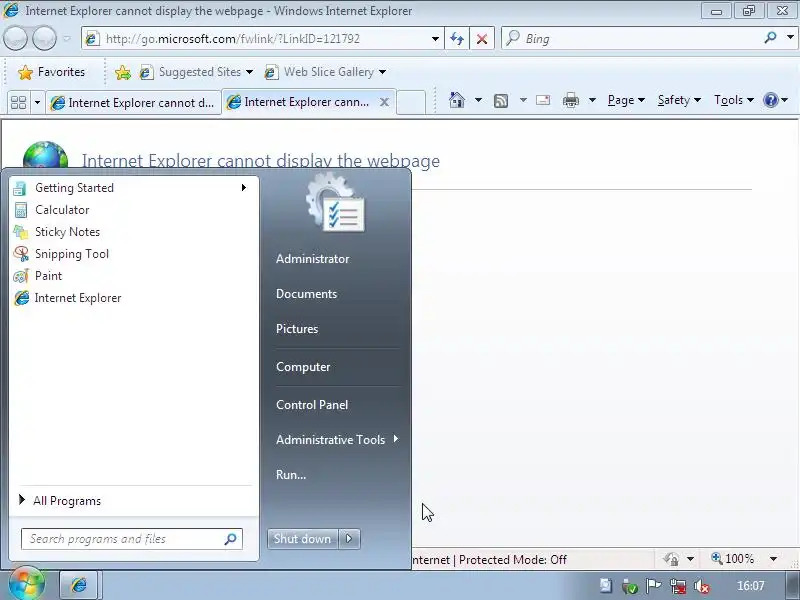
Task: Click status bar privacy report icon
Action: pos(671,559)
